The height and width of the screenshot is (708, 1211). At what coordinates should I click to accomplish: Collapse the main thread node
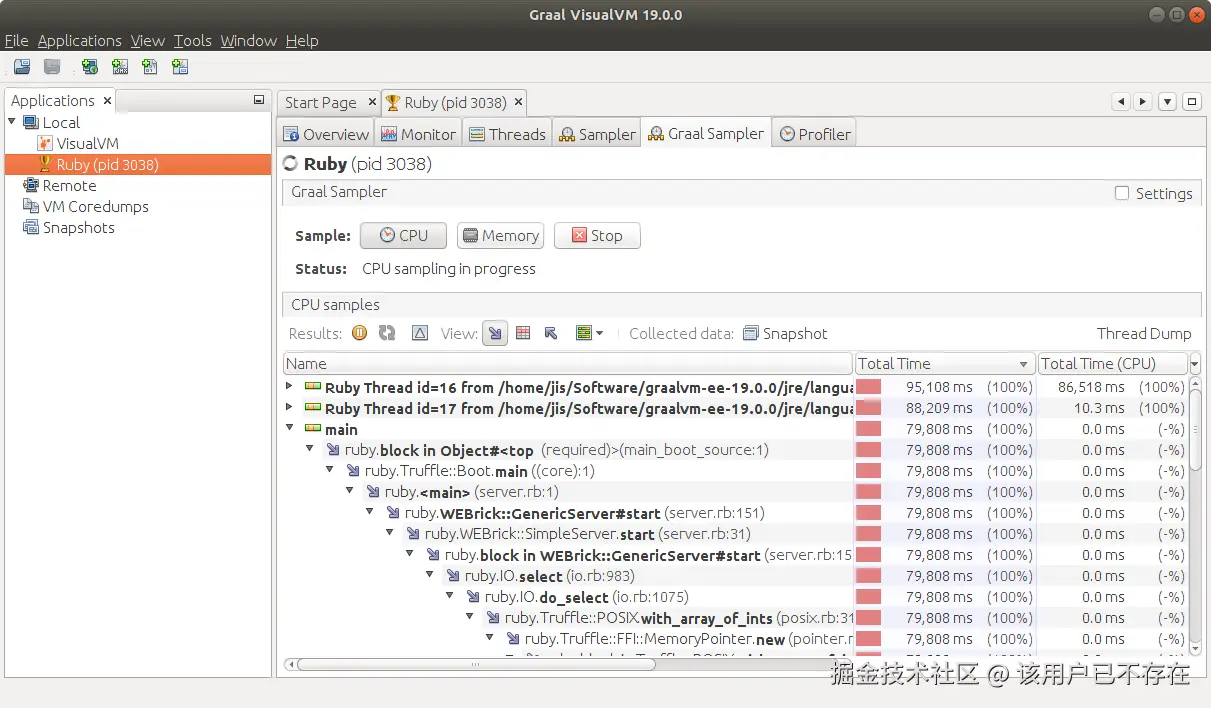tap(290, 428)
